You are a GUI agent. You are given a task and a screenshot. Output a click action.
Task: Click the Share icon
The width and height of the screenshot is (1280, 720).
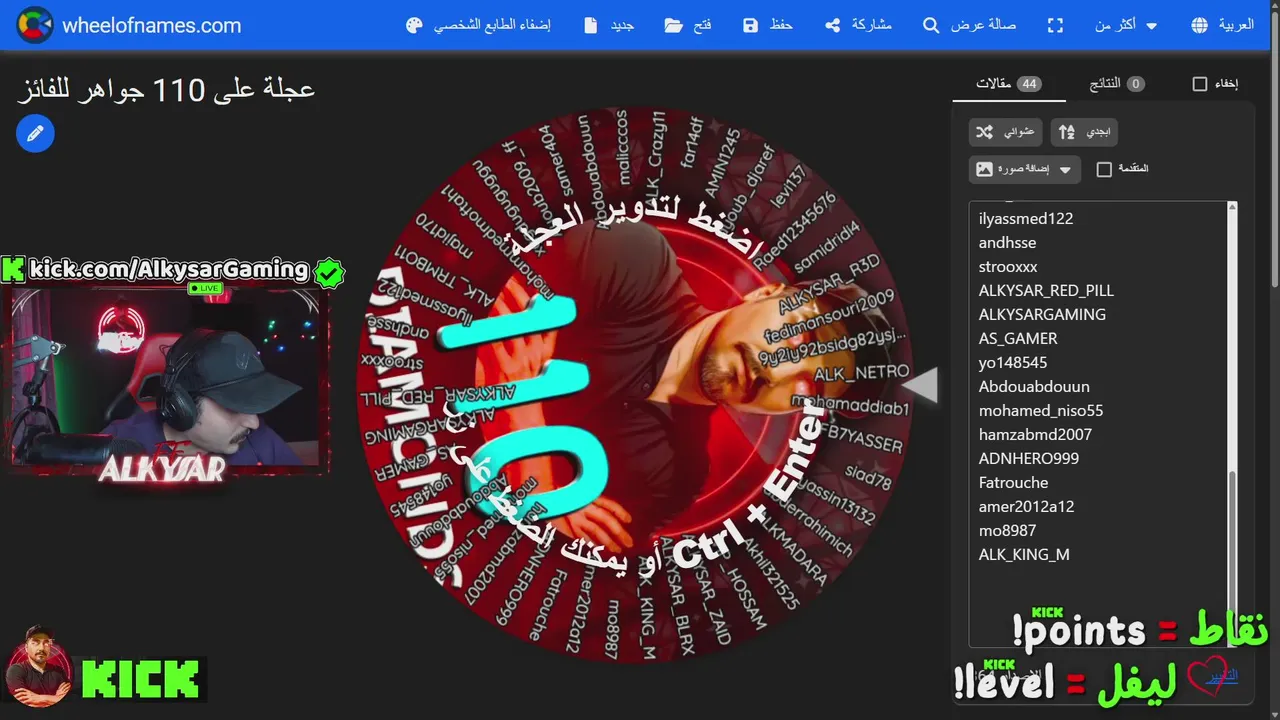coord(832,25)
